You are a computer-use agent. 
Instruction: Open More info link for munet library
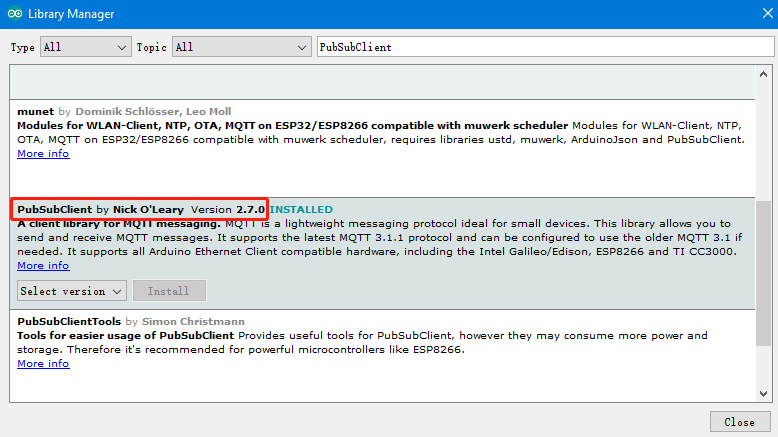pyautogui.click(x=43, y=154)
